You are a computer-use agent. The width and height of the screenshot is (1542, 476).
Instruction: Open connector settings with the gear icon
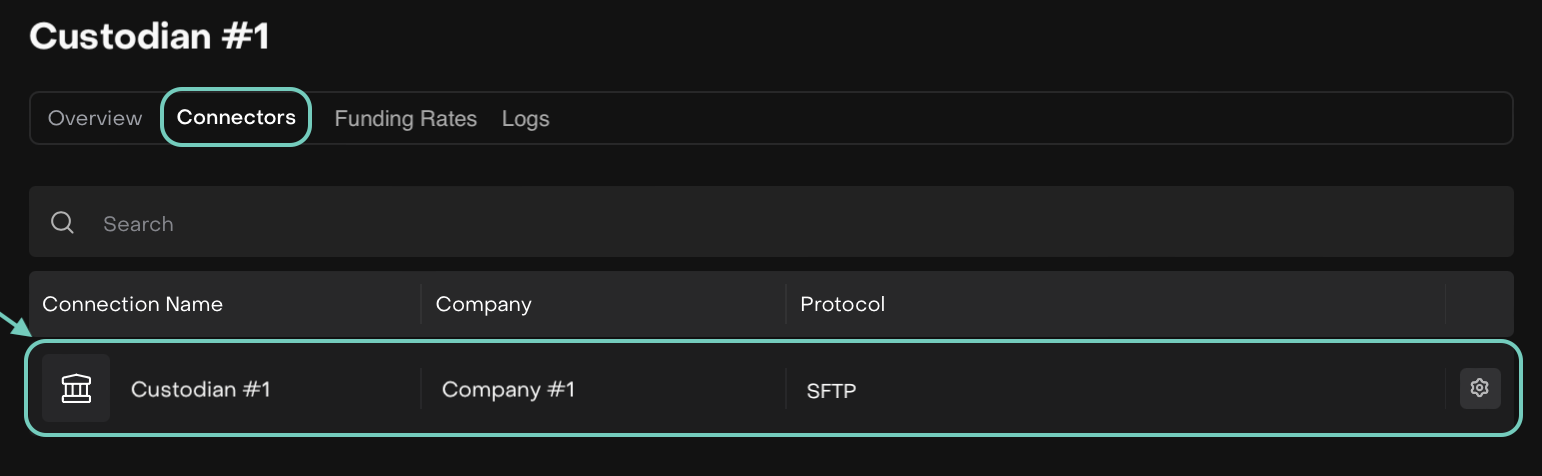point(1480,388)
